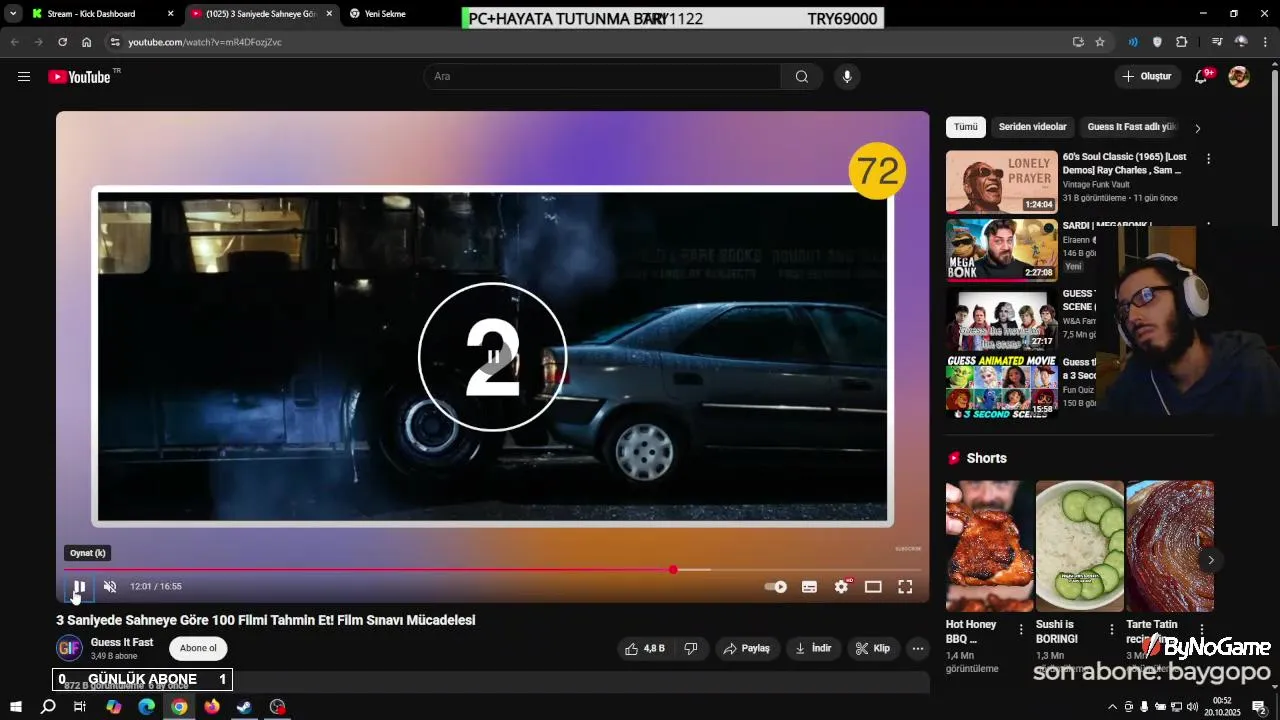
Task: Launch Firefox from taskbar
Action: pyautogui.click(x=211, y=707)
